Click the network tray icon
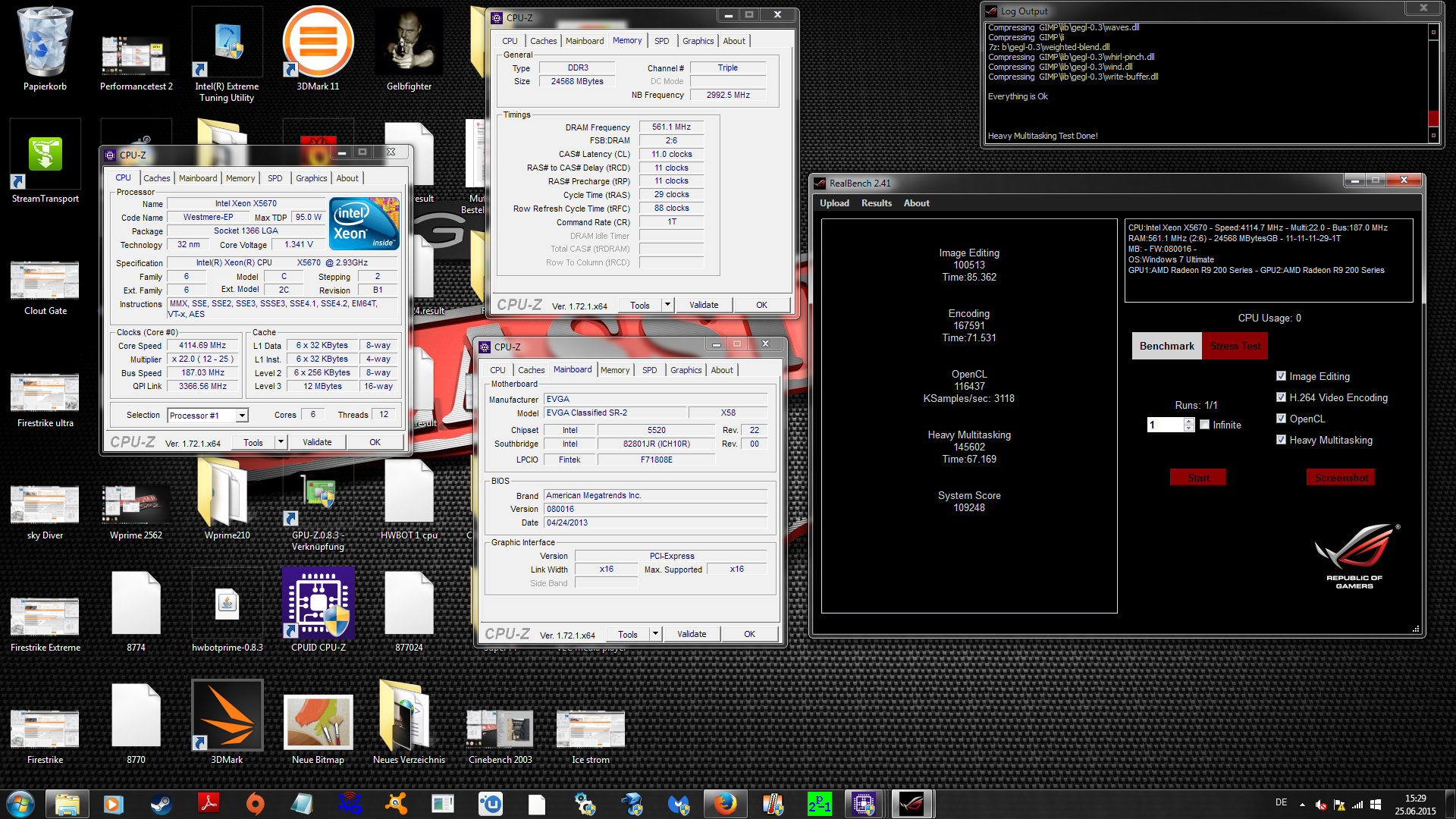 1357,805
